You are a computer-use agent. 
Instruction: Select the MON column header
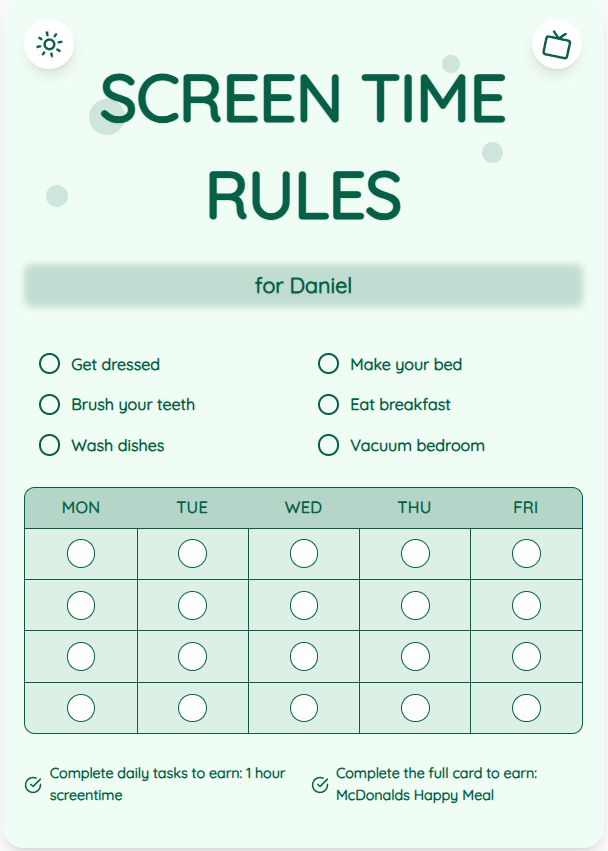[x=81, y=508]
